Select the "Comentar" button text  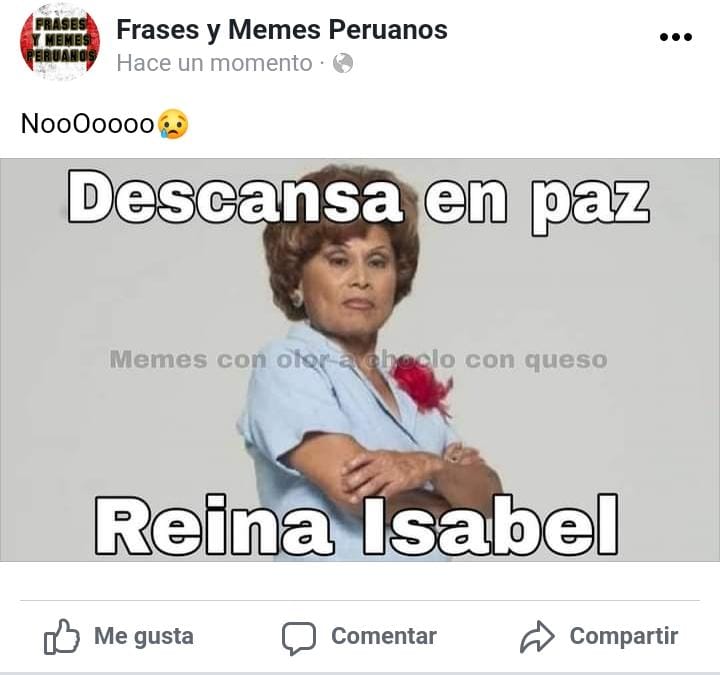click(x=384, y=636)
